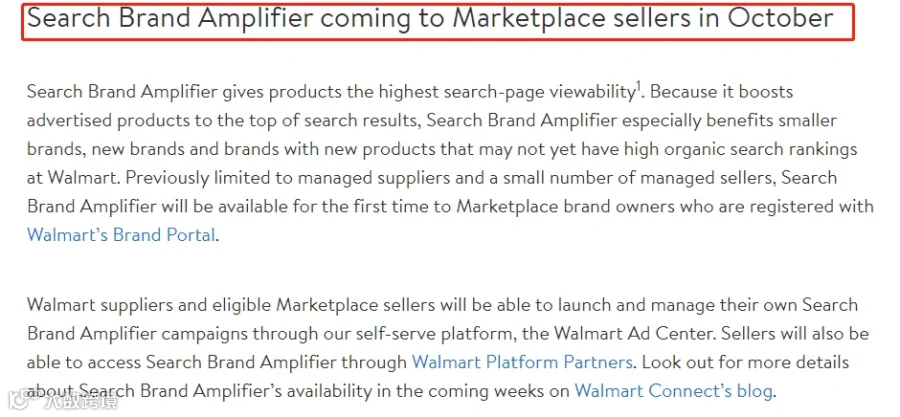
Task: Visit the Walmart Connect's blog link
Action: coord(674,391)
